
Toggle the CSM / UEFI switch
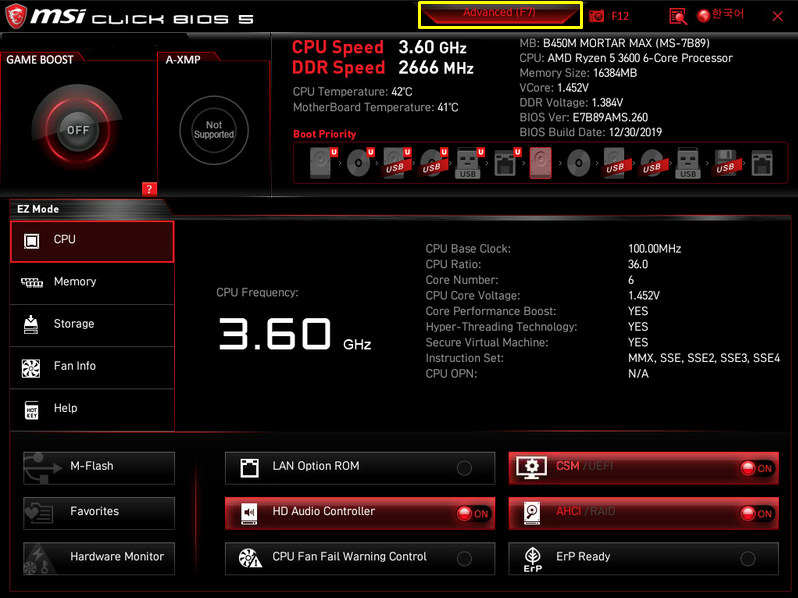pos(643,468)
